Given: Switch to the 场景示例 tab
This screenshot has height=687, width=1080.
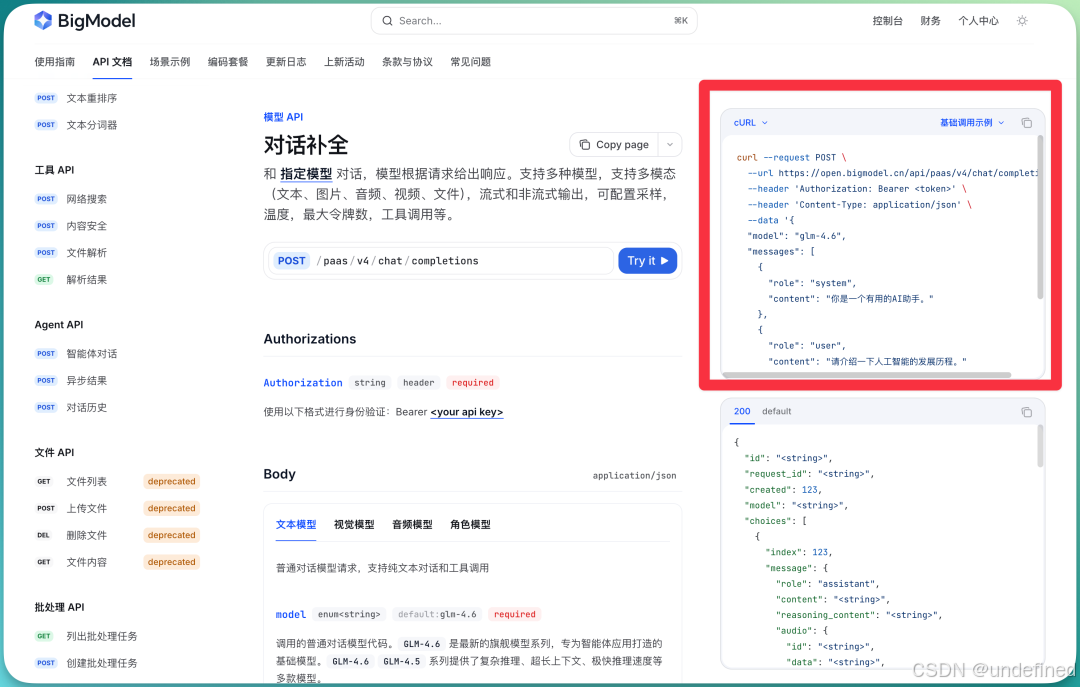Looking at the screenshot, I should tap(169, 62).
